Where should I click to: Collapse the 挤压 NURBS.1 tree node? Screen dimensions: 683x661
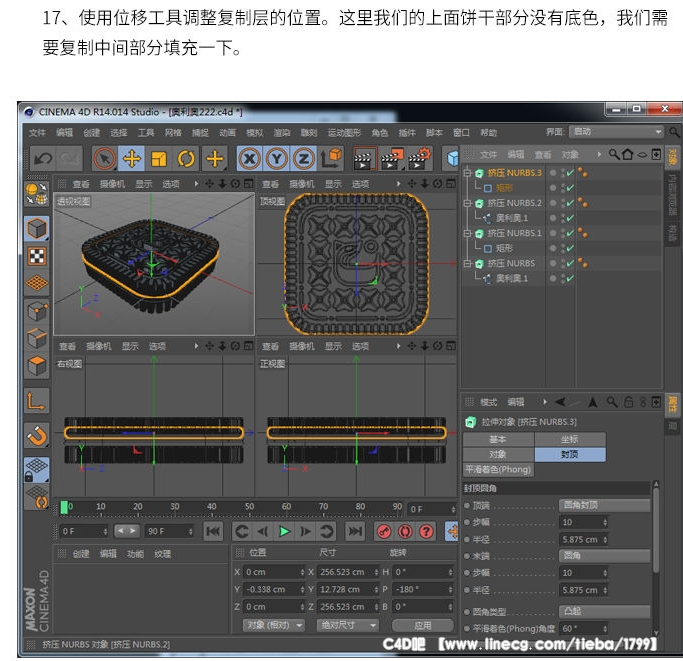tap(467, 233)
